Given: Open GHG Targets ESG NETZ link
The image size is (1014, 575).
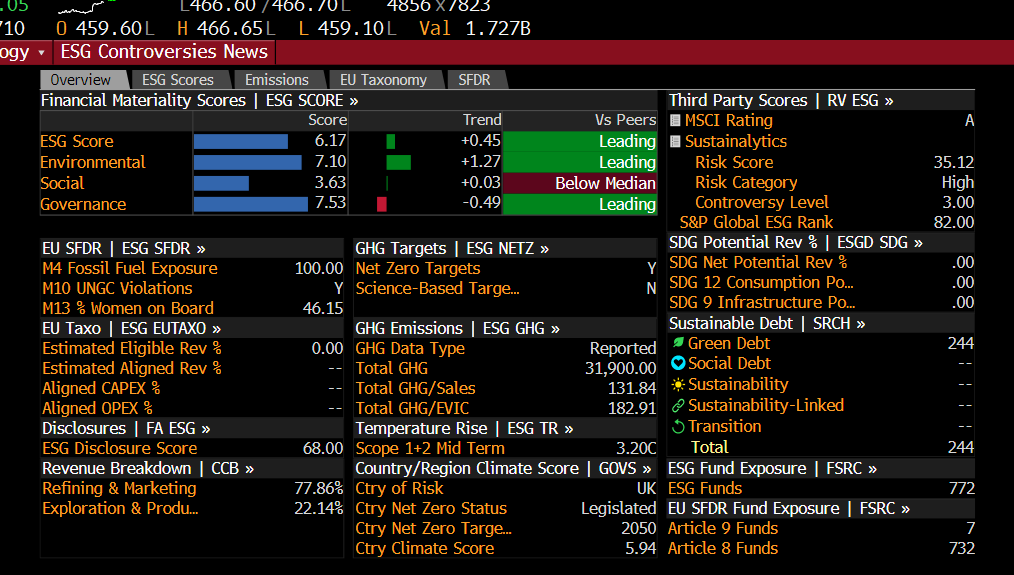Looking at the screenshot, I should click(x=452, y=248).
